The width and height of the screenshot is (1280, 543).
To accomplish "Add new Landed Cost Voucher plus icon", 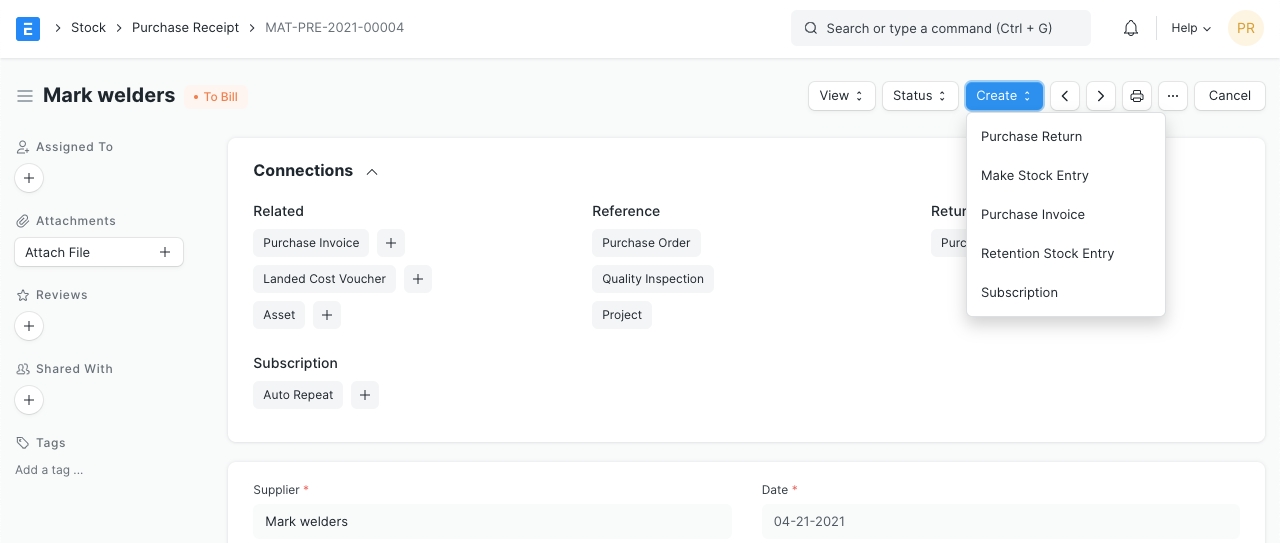I will (x=418, y=279).
